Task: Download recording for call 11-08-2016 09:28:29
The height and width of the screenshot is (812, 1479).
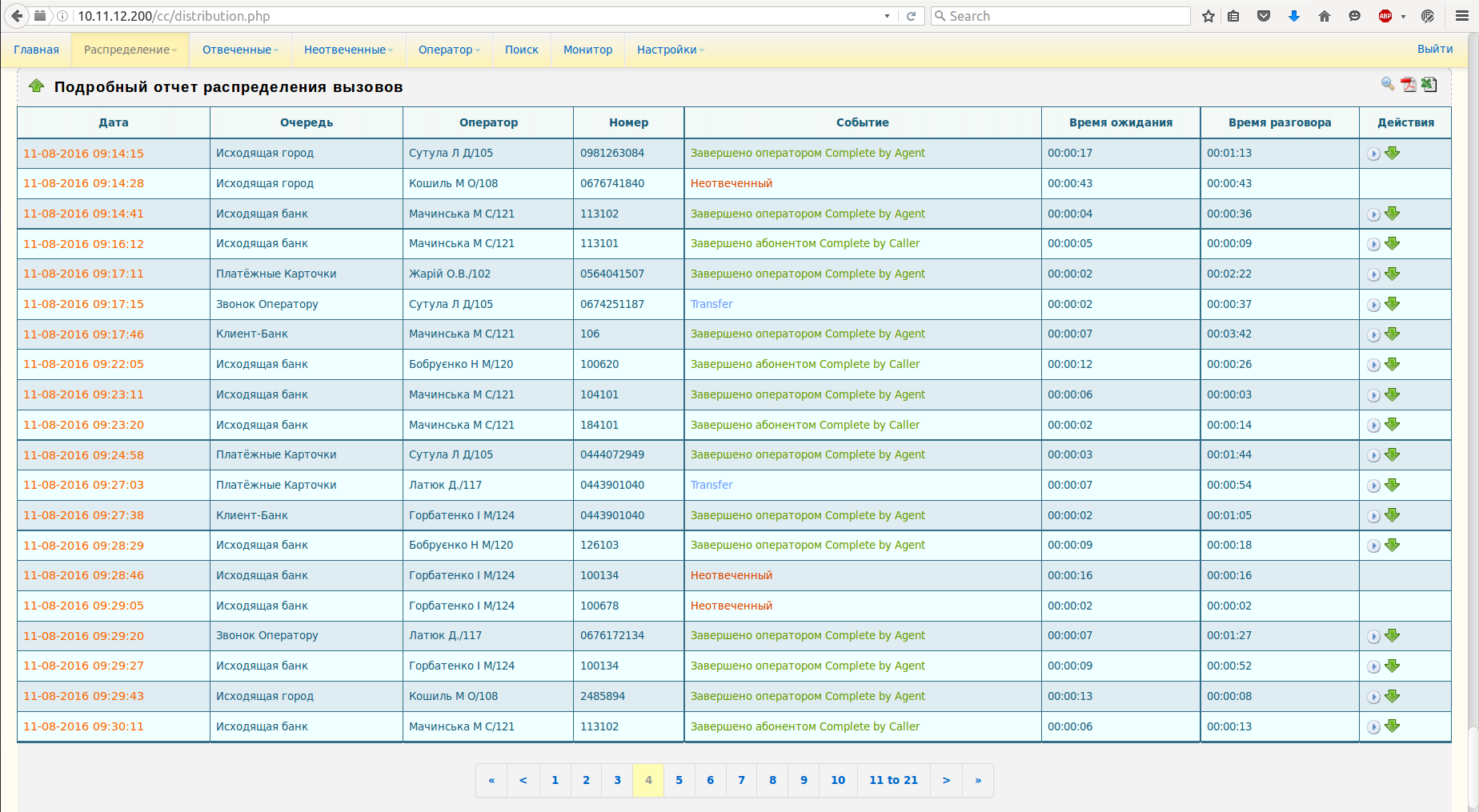Action: tap(1393, 545)
